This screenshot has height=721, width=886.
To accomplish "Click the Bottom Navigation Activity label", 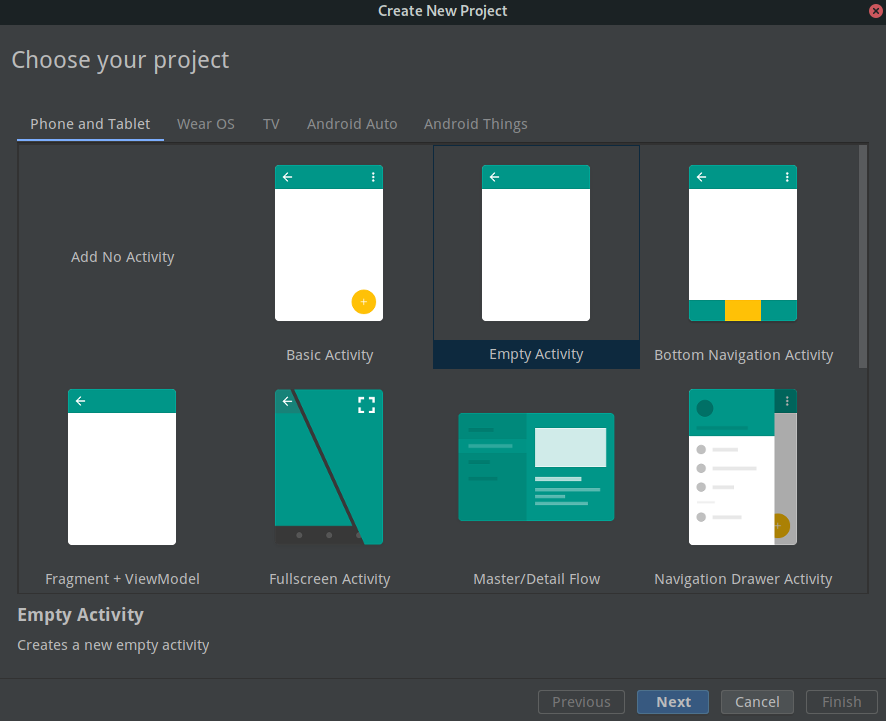I will (x=743, y=355).
